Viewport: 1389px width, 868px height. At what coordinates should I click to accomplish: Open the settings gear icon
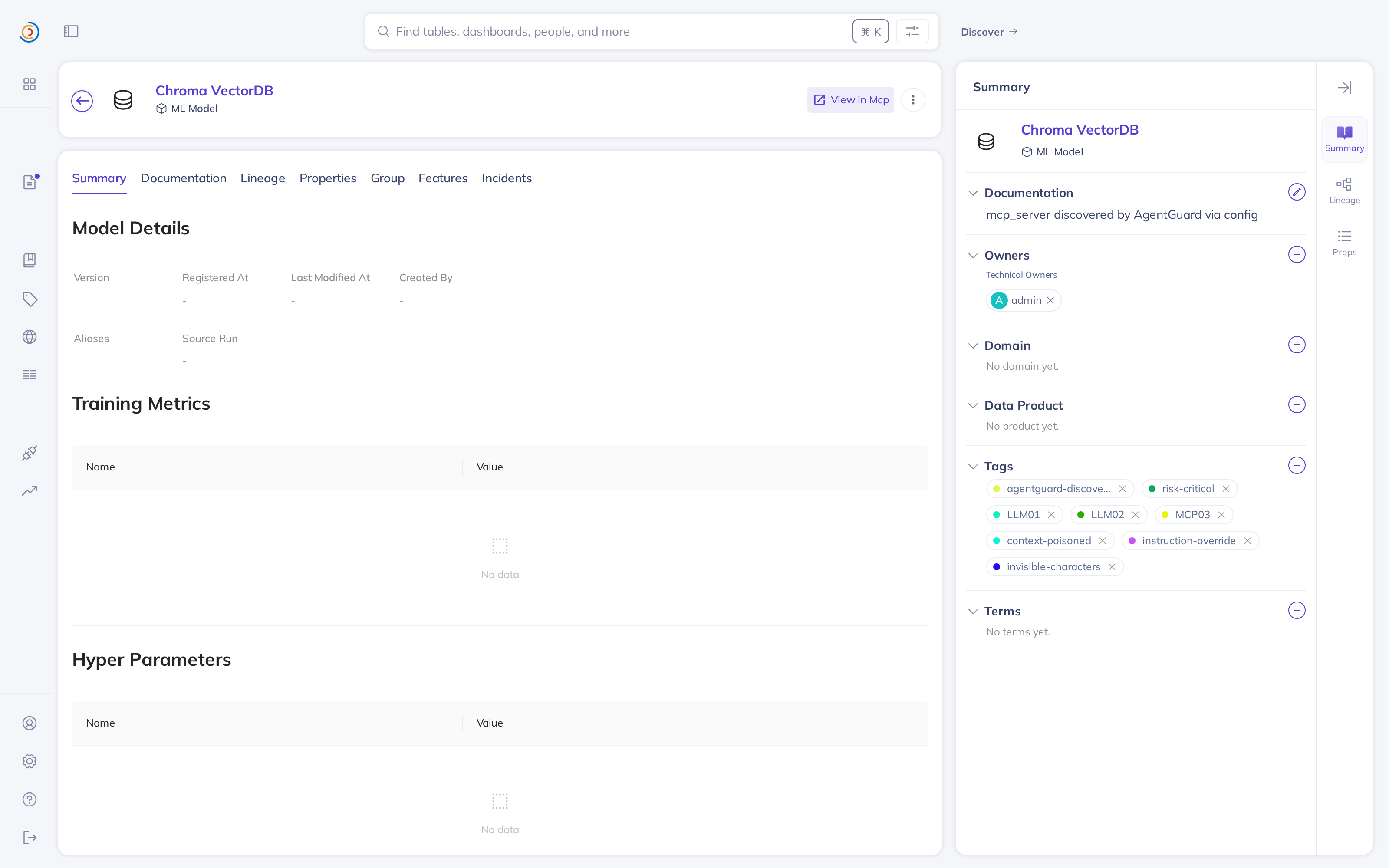tap(29, 761)
